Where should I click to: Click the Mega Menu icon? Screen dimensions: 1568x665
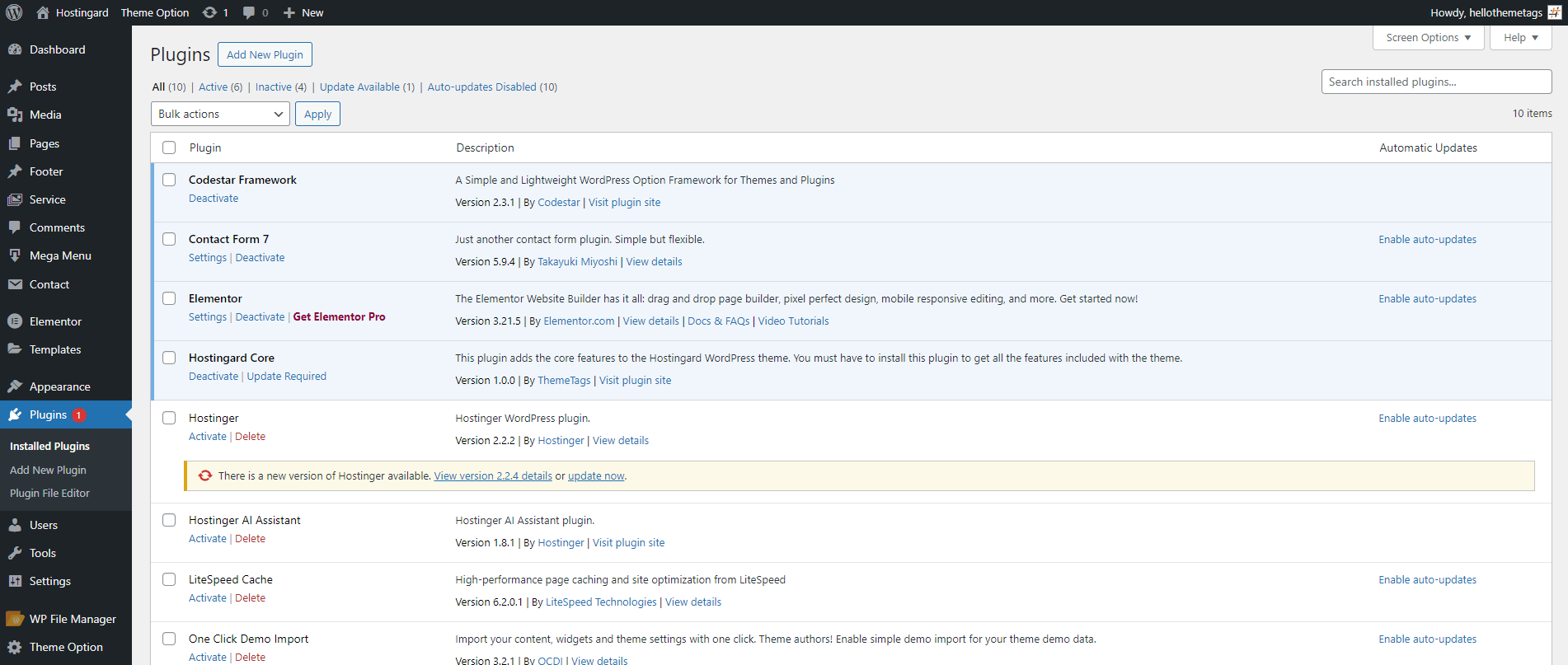tap(15, 255)
